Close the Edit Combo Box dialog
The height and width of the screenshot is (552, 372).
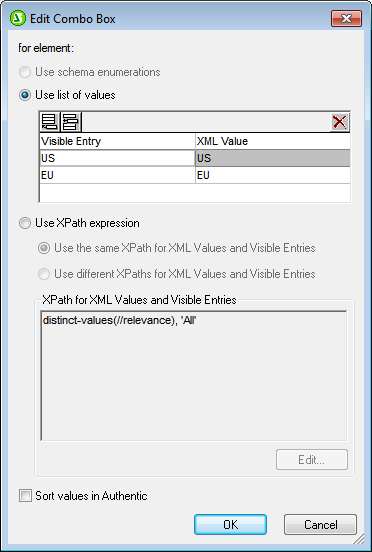[x=346, y=18]
